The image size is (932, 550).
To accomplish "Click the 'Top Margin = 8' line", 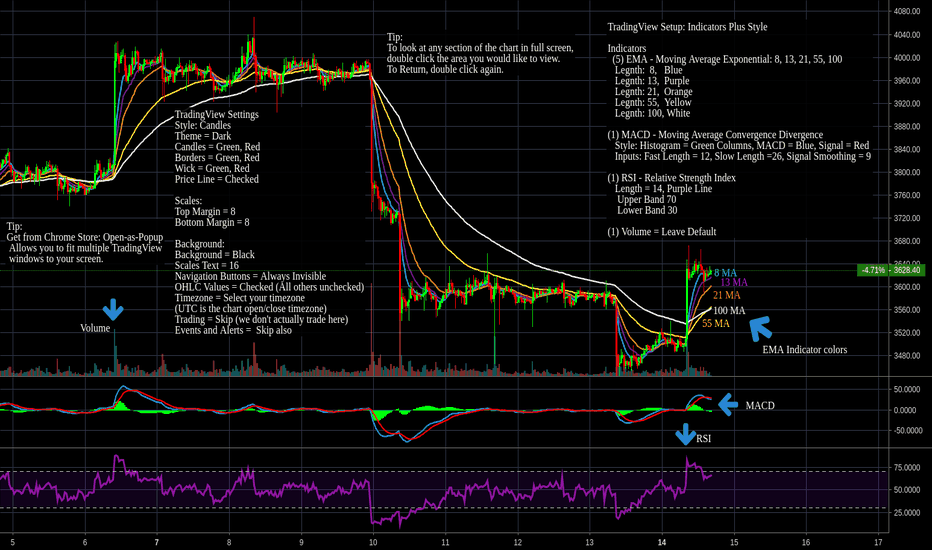I will tap(205, 212).
